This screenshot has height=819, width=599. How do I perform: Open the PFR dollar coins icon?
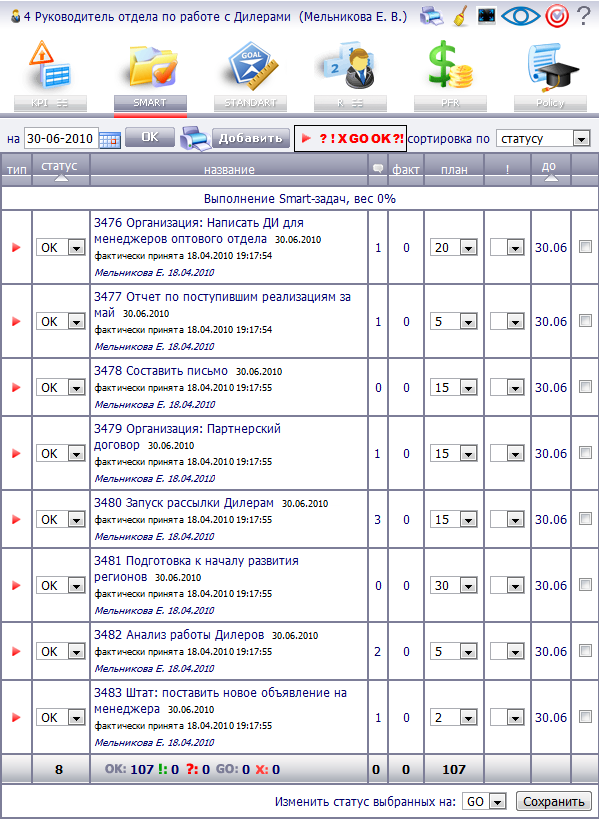coord(450,65)
